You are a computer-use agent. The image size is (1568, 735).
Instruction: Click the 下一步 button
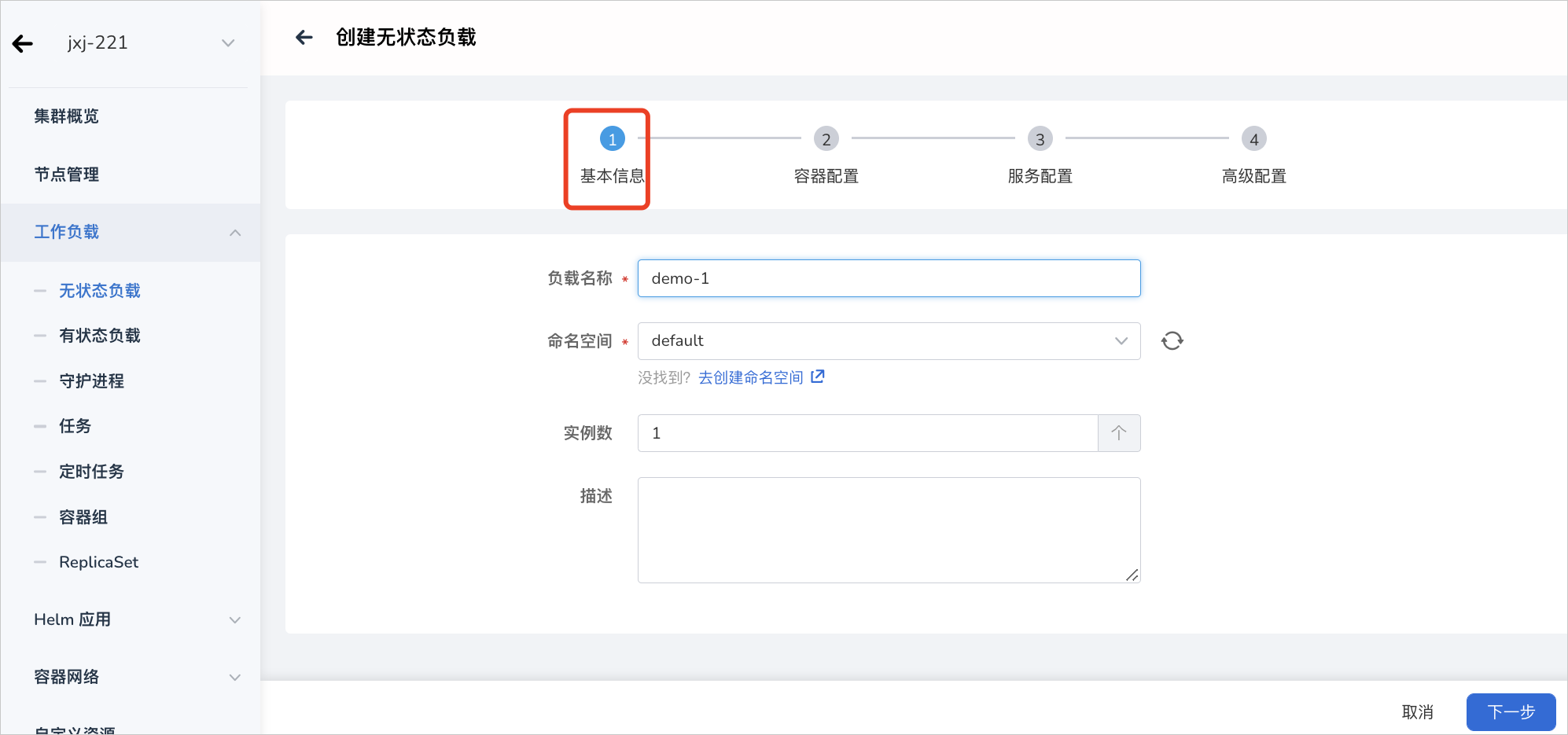[1511, 712]
